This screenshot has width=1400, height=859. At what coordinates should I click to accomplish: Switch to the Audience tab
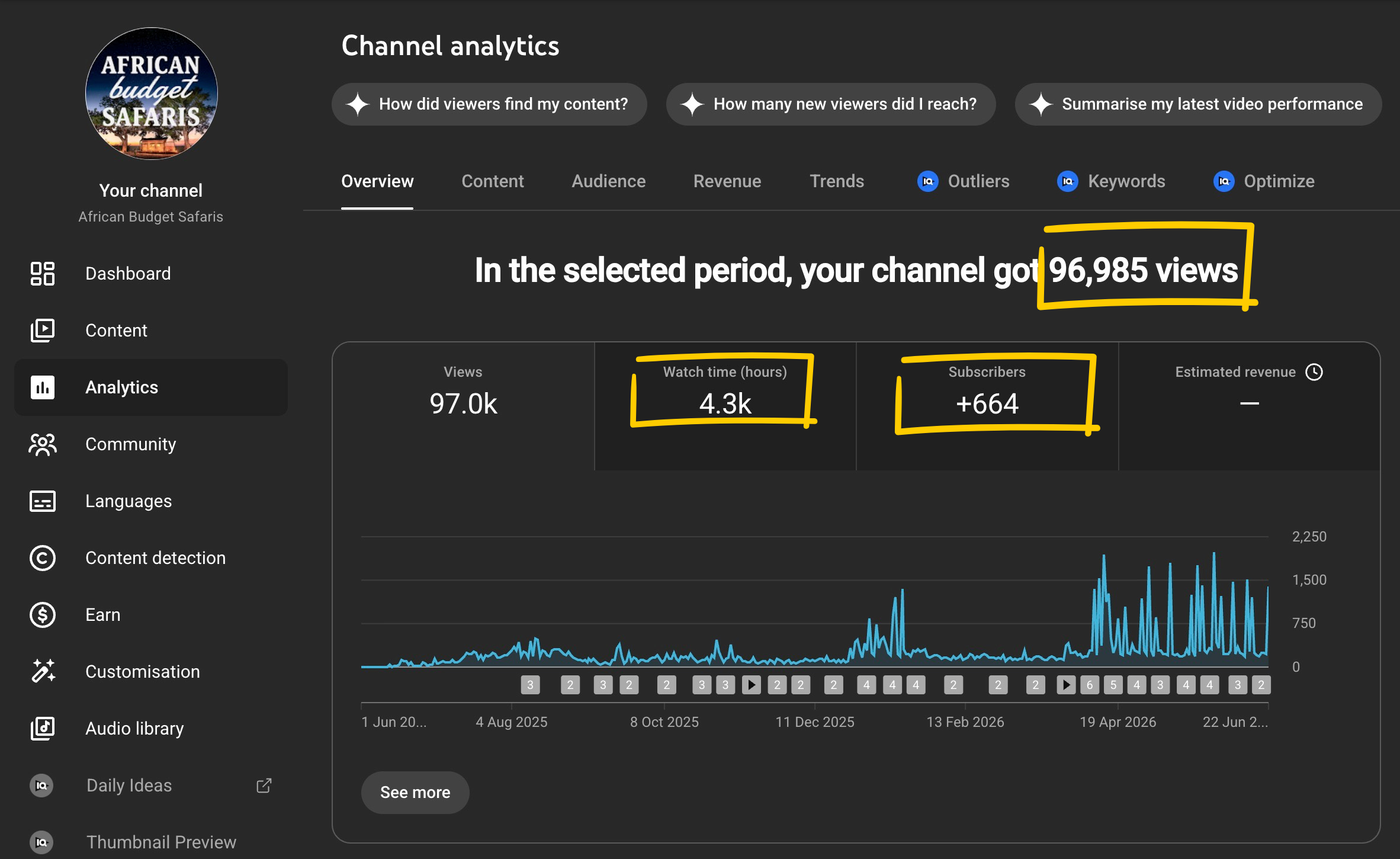(608, 181)
